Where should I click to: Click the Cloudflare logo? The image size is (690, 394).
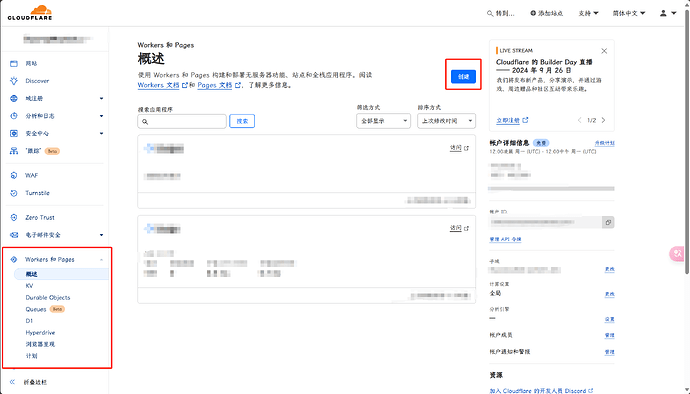30,13
